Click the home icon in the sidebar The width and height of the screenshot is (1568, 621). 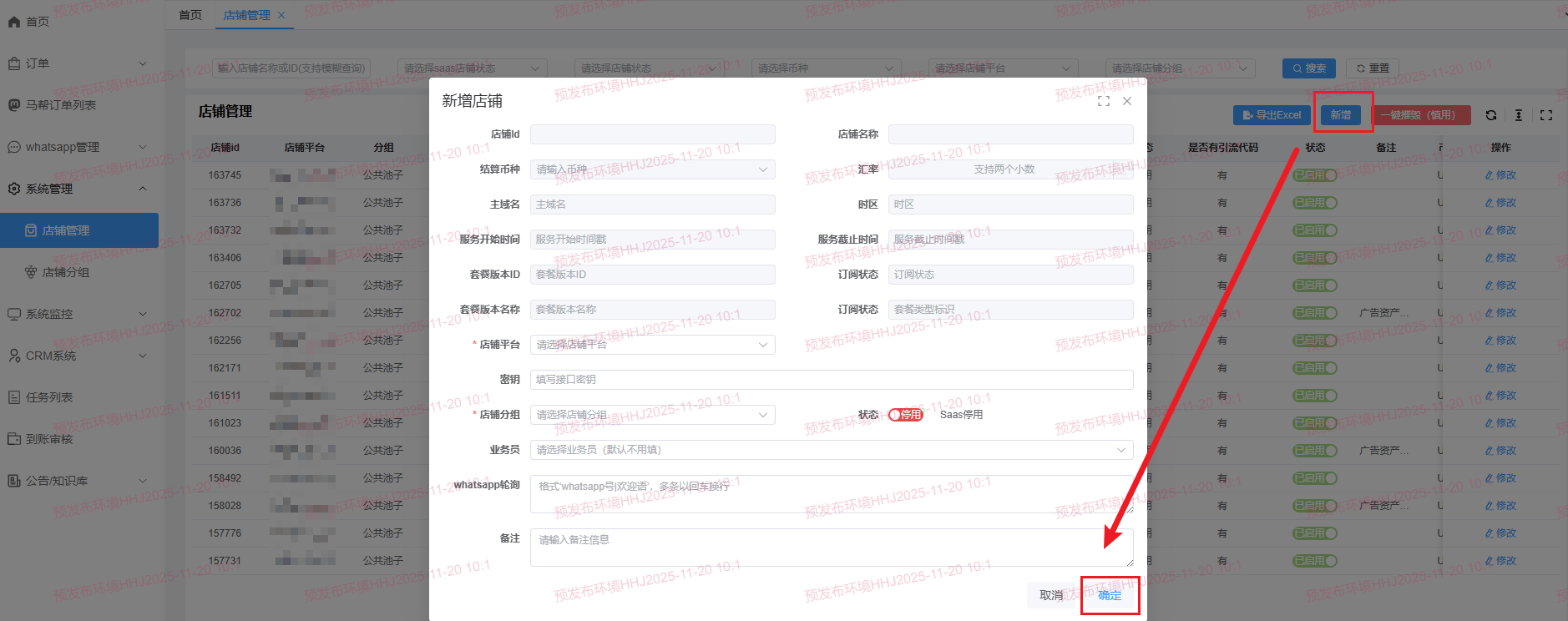[14, 22]
